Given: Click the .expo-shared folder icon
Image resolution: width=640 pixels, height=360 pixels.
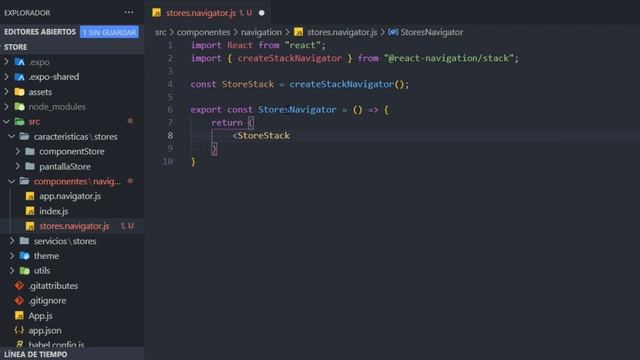Looking at the screenshot, I should coord(19,76).
